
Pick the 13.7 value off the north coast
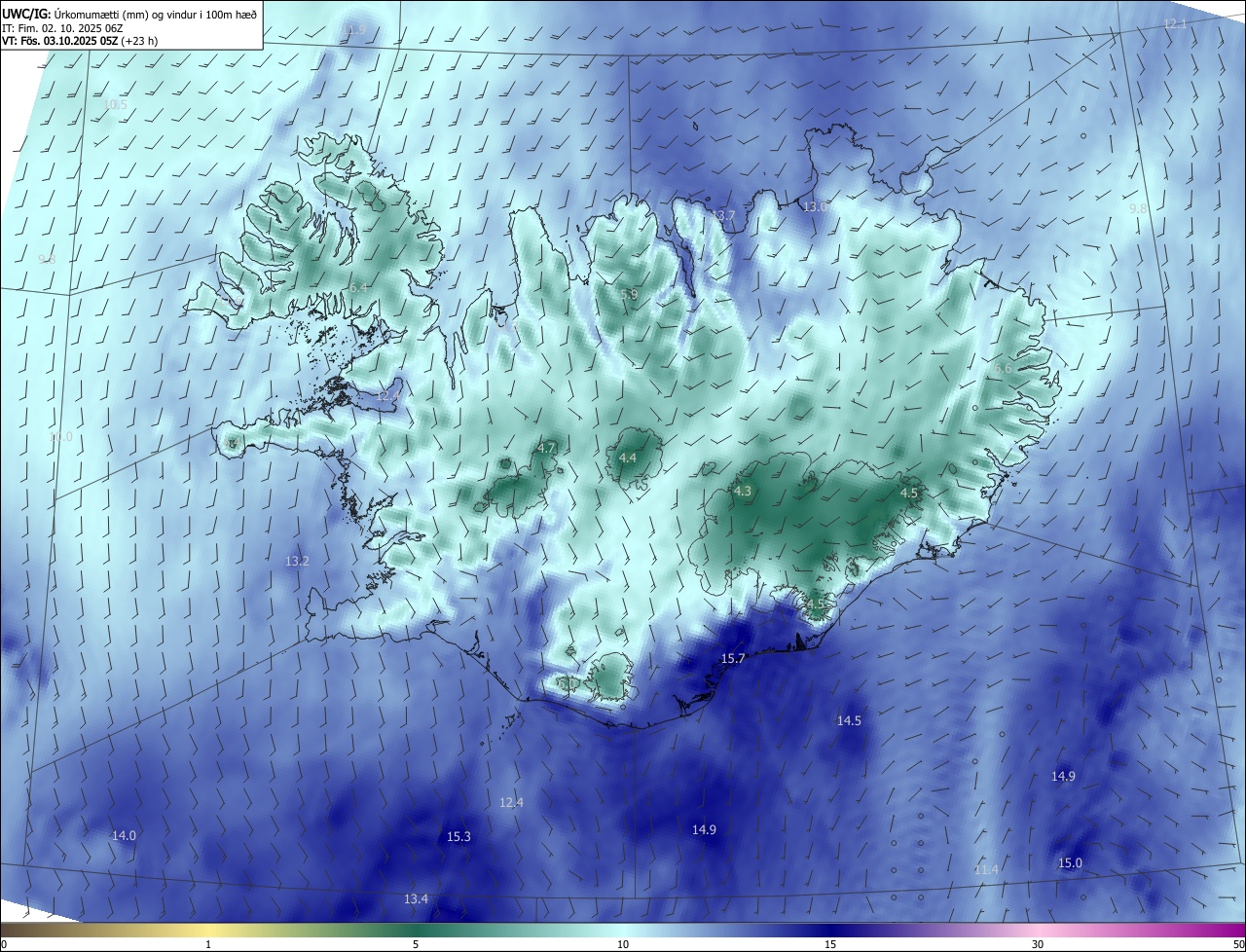723,215
